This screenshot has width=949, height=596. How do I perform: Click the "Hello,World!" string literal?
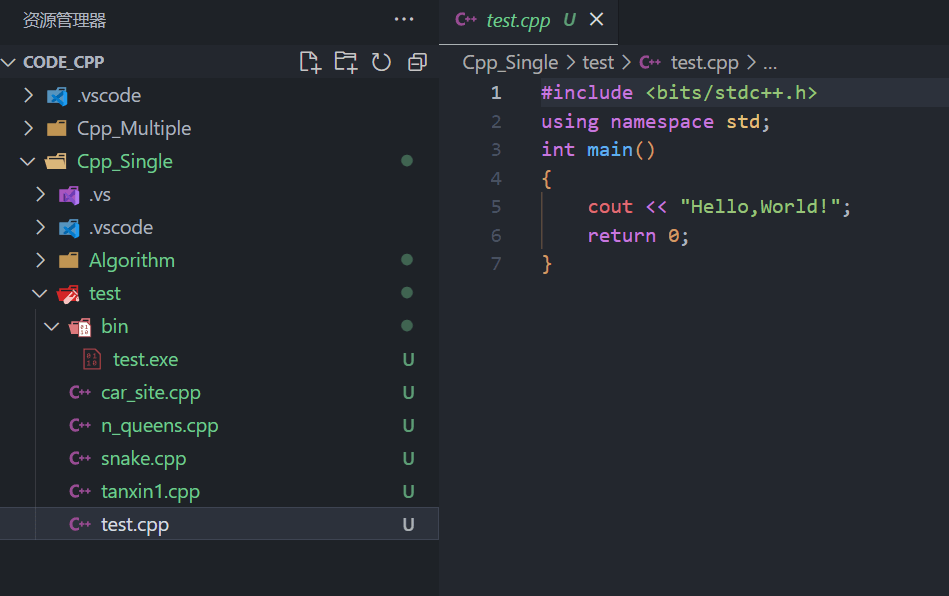point(760,207)
